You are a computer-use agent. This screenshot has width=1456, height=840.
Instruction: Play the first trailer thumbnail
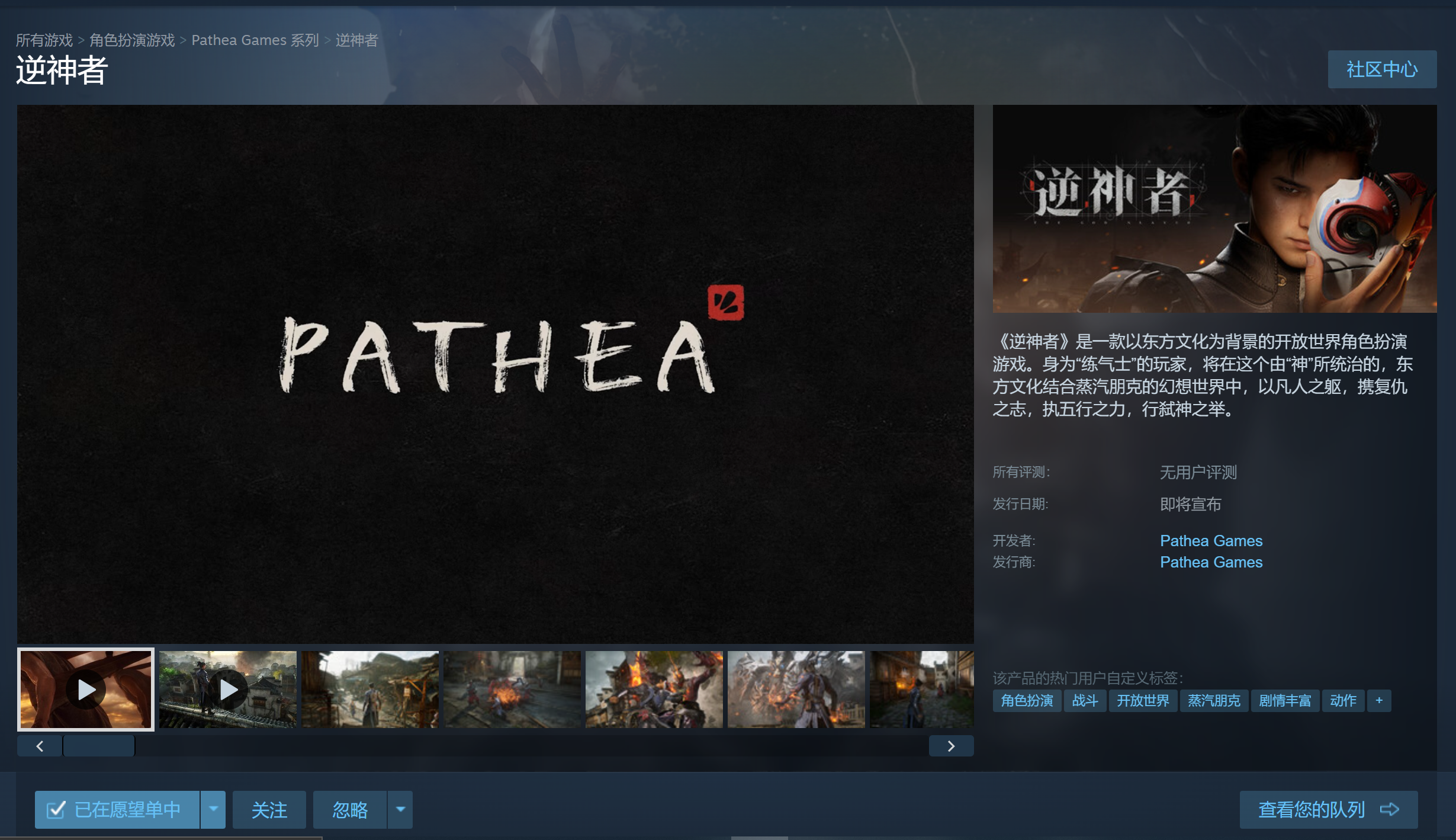pos(86,689)
